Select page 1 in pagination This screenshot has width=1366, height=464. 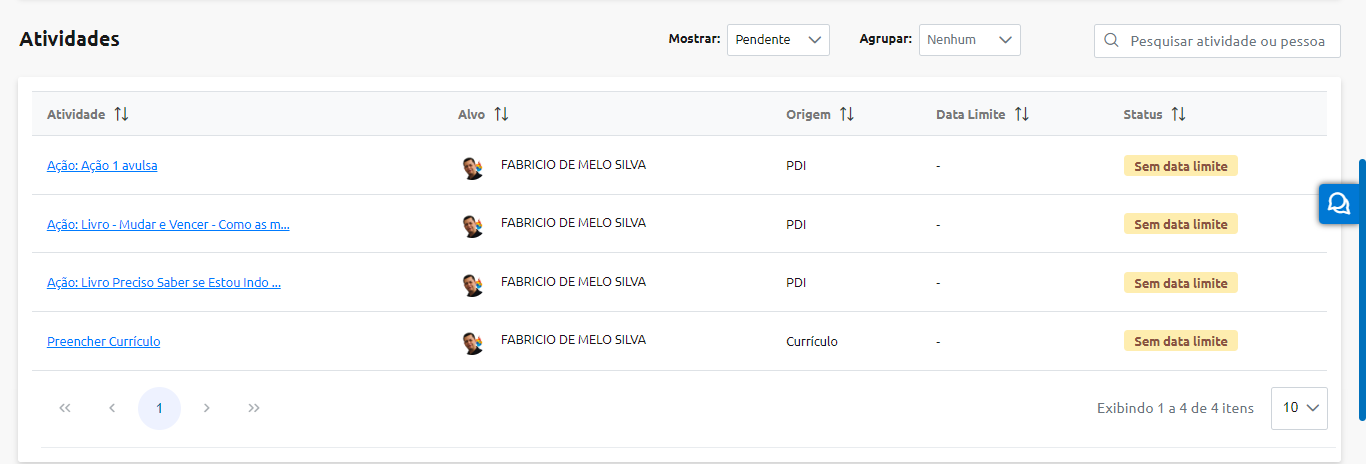pos(159,408)
